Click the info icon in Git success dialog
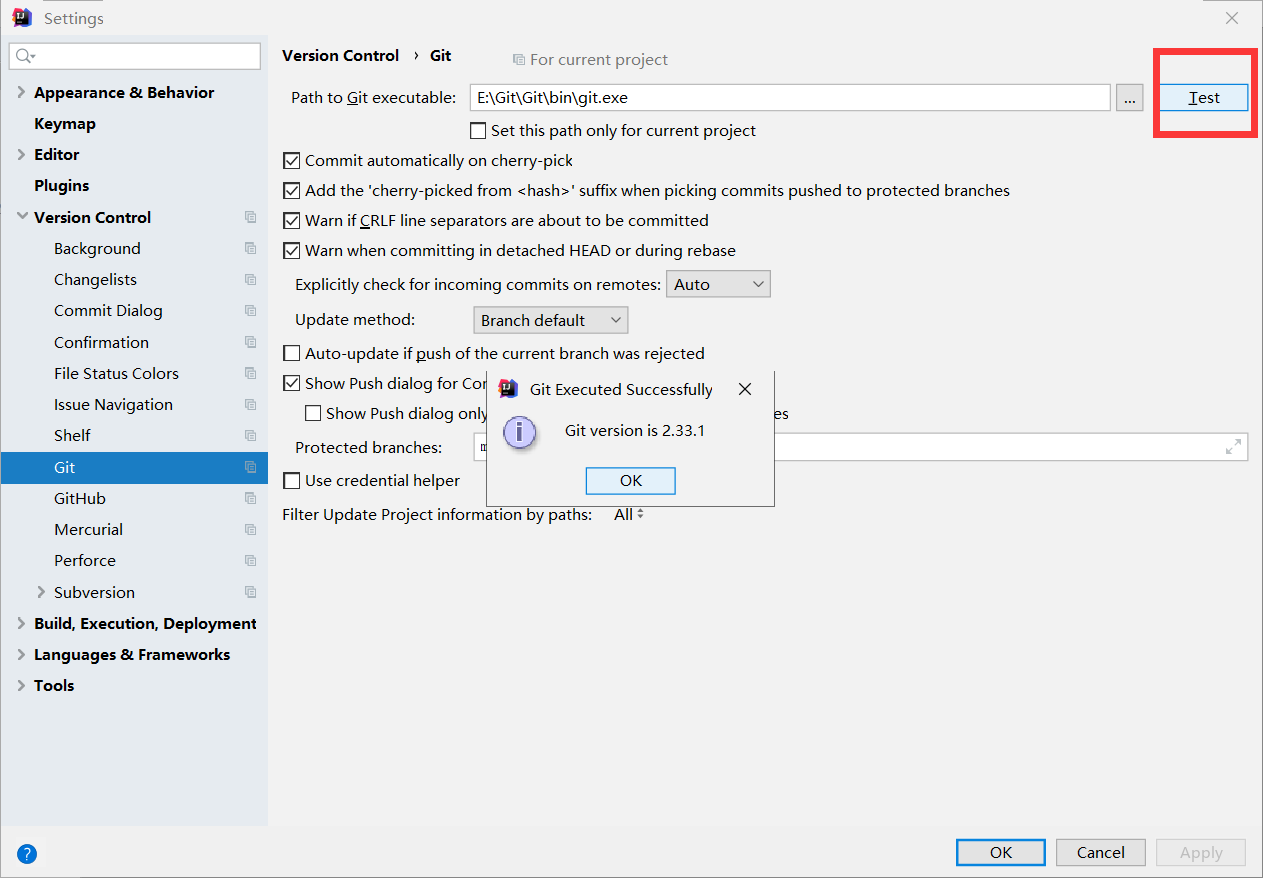The width and height of the screenshot is (1263, 878). (x=519, y=432)
